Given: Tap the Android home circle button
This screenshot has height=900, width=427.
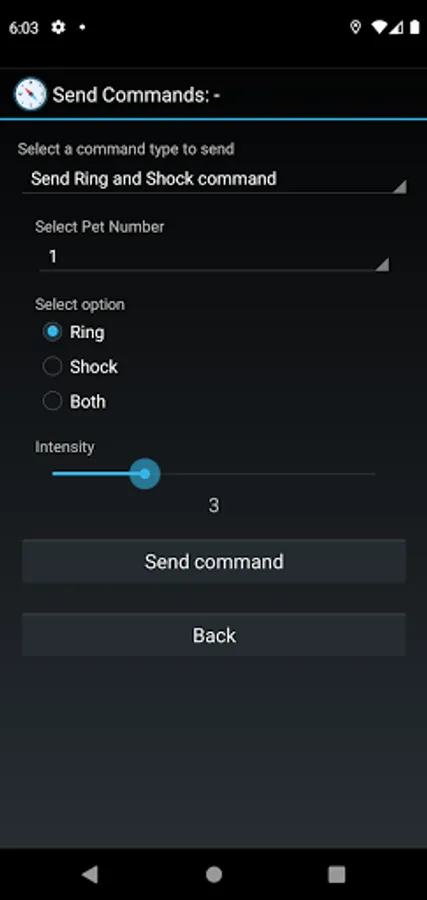Looking at the screenshot, I should click(214, 874).
